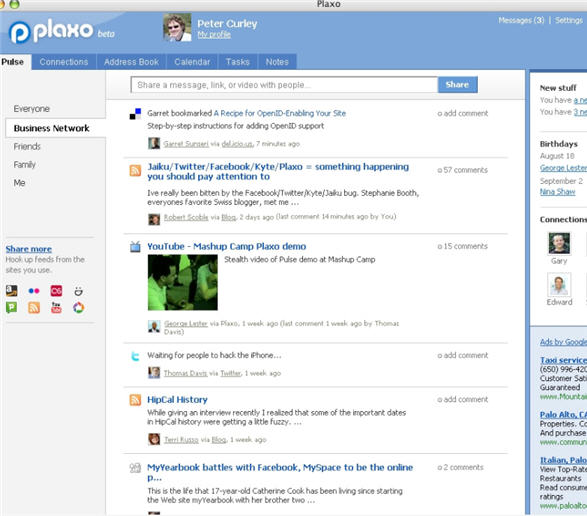The width and height of the screenshot is (587, 516).
Task: Open Gary's connection photo
Action: [x=559, y=243]
